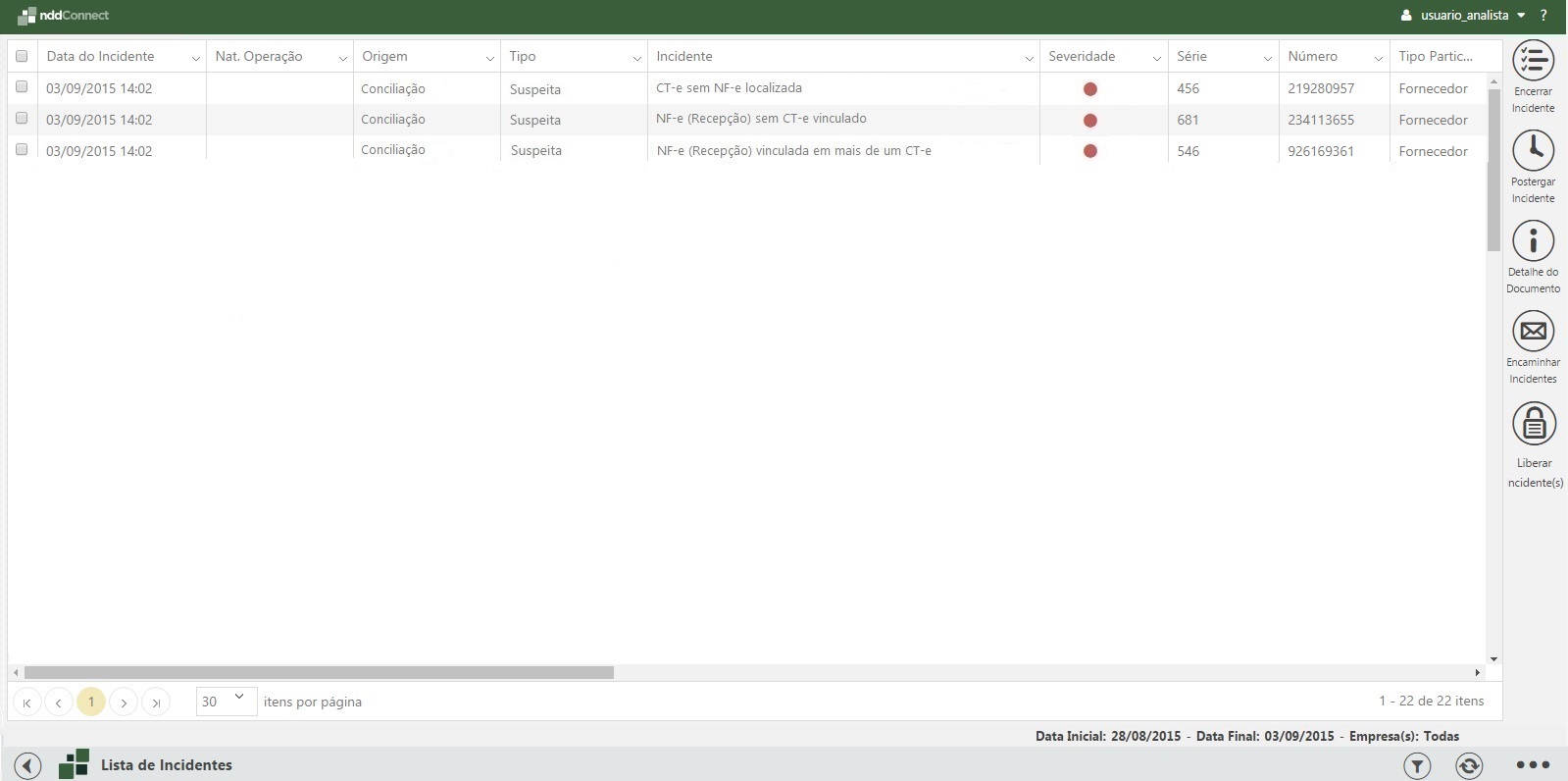Open the usuario_analista user menu

click(1463, 16)
